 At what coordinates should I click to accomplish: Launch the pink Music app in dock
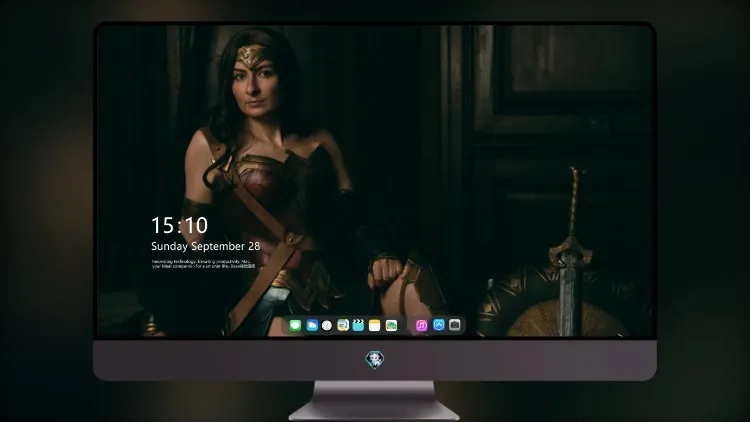[421, 325]
